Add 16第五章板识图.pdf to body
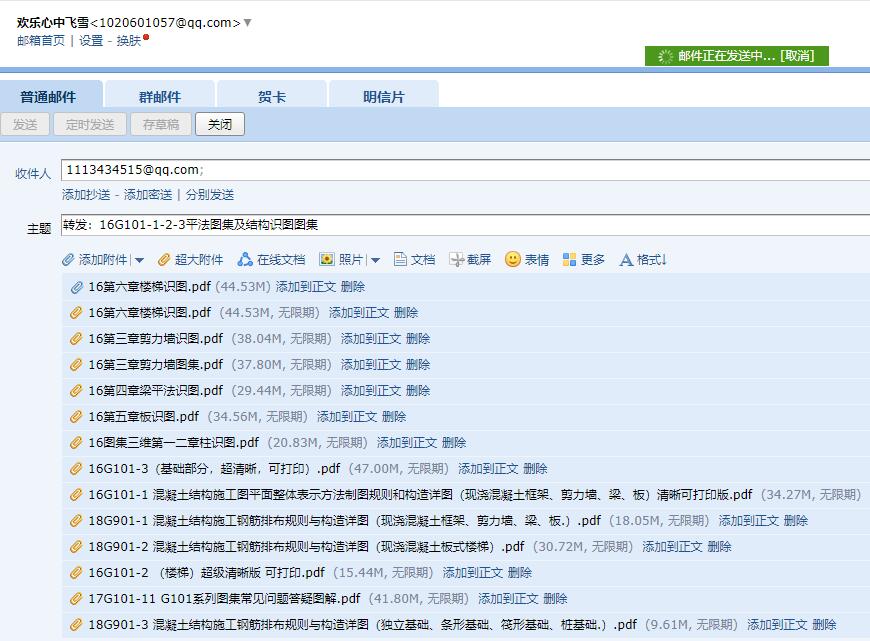 point(347,417)
